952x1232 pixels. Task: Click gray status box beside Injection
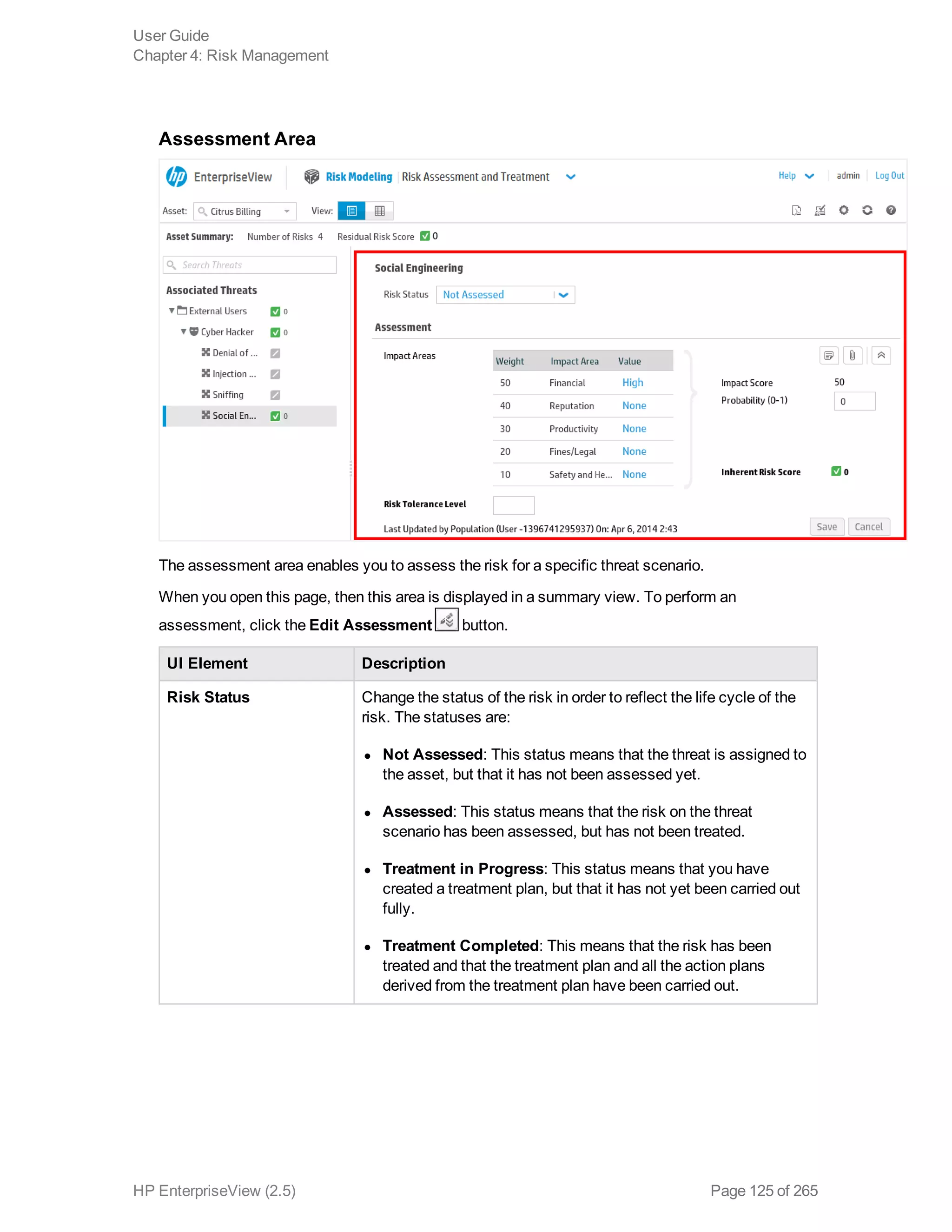click(x=275, y=374)
